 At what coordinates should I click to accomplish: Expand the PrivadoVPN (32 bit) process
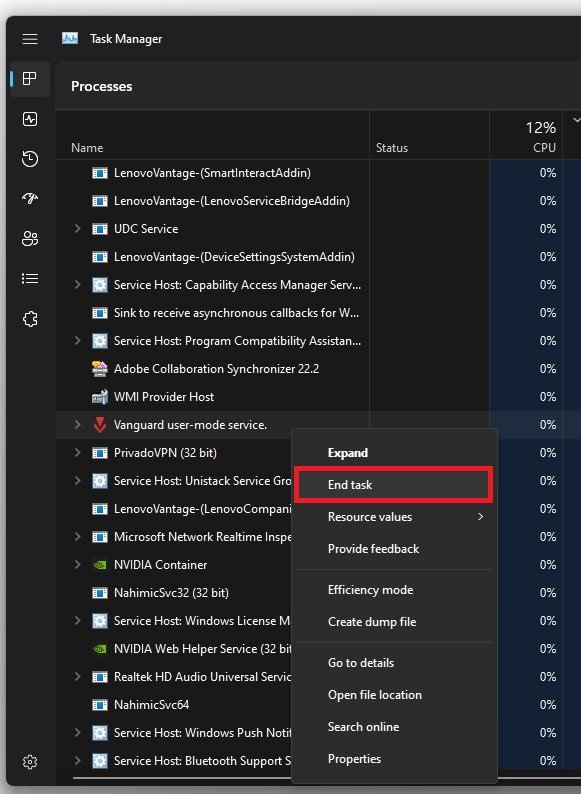pyautogui.click(x=78, y=453)
